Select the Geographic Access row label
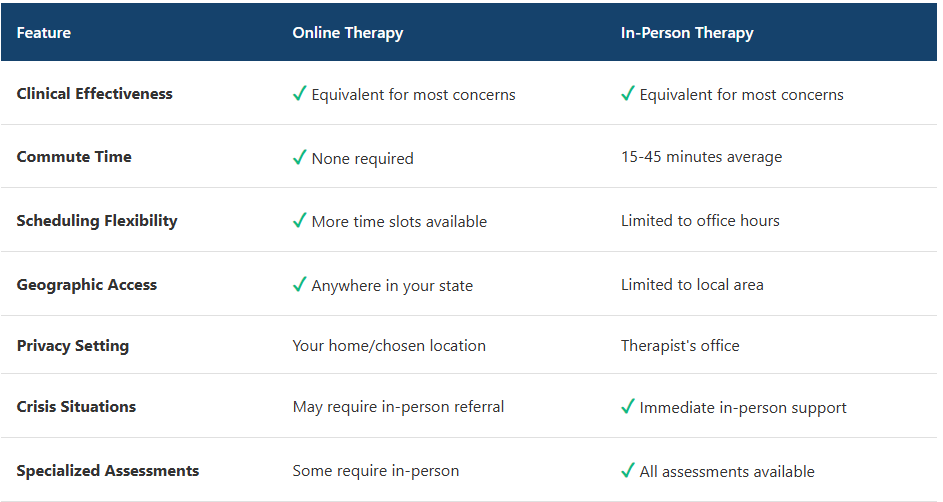Viewport: 943px width, 502px height. point(87,284)
